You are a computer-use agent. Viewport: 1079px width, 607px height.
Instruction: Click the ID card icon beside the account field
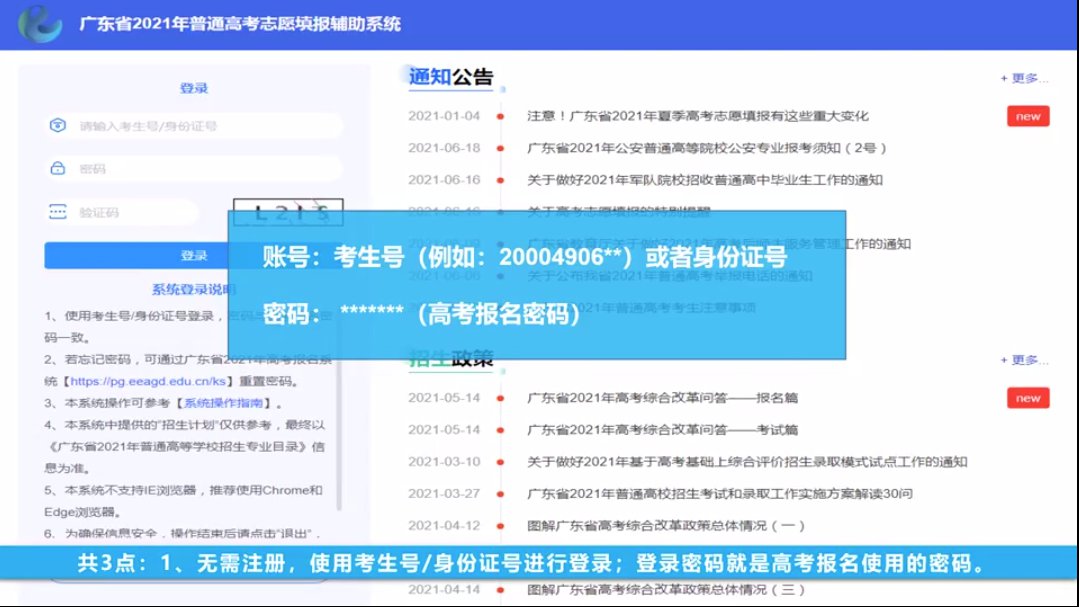(x=58, y=126)
